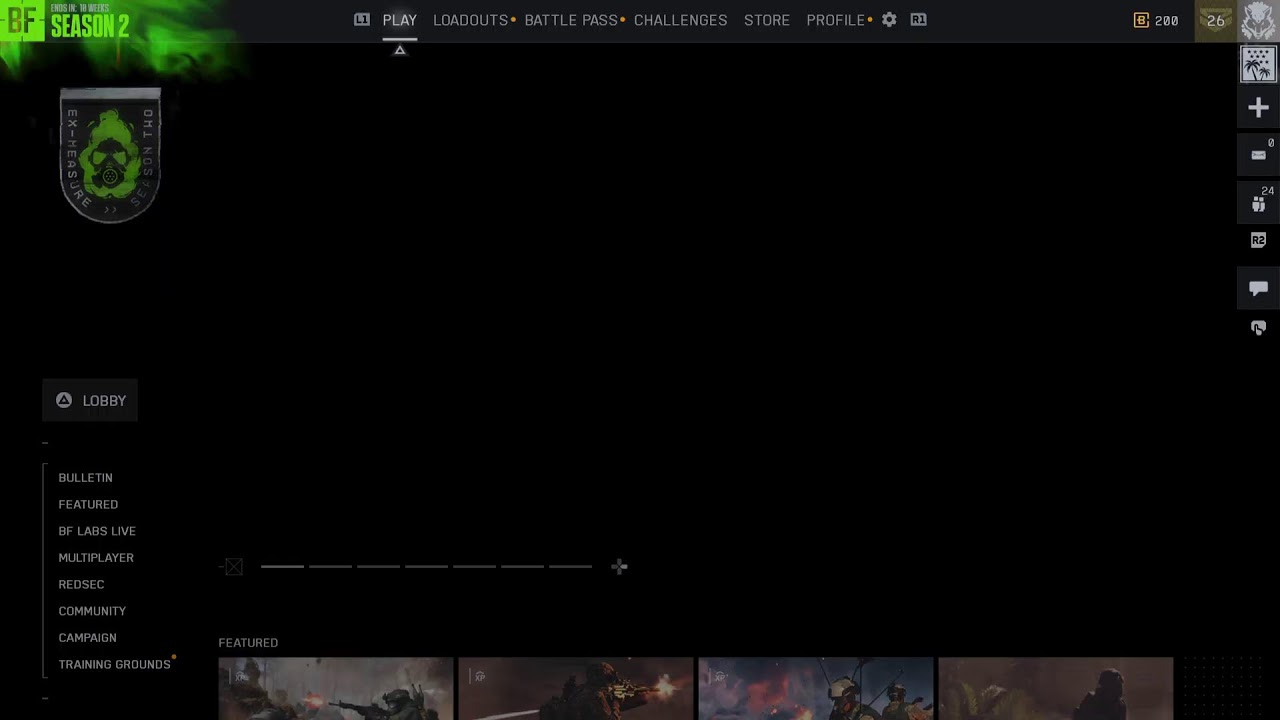Screen dimensions: 1280x720
Task: Click the gas mask Season Two emblem
Action: pyautogui.click(x=110, y=155)
